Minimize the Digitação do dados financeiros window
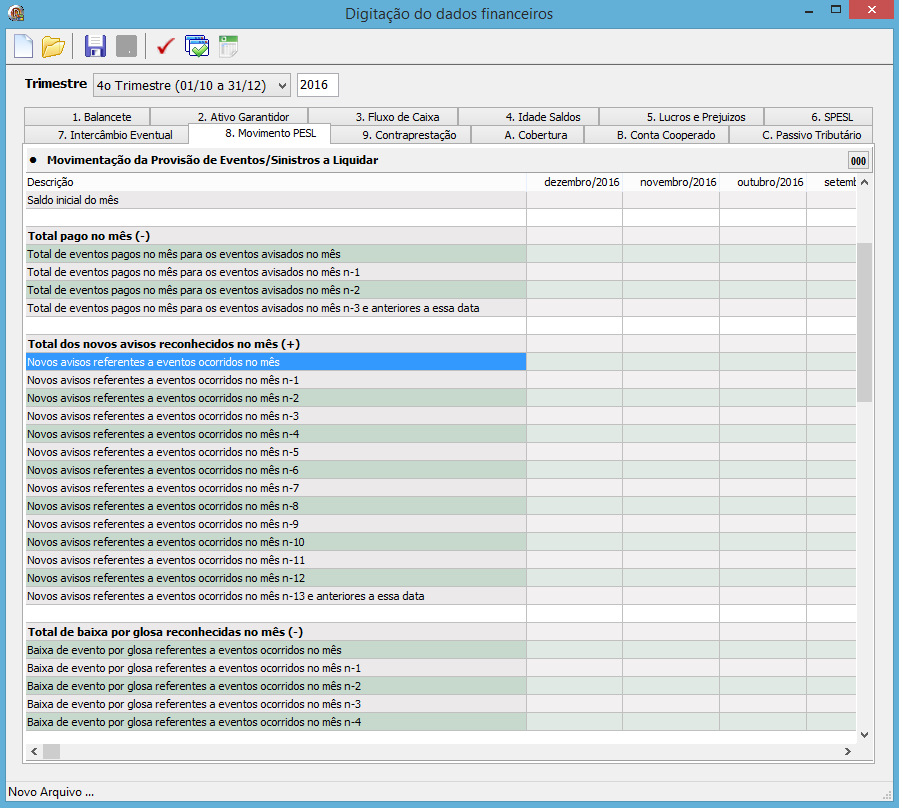 [809, 11]
